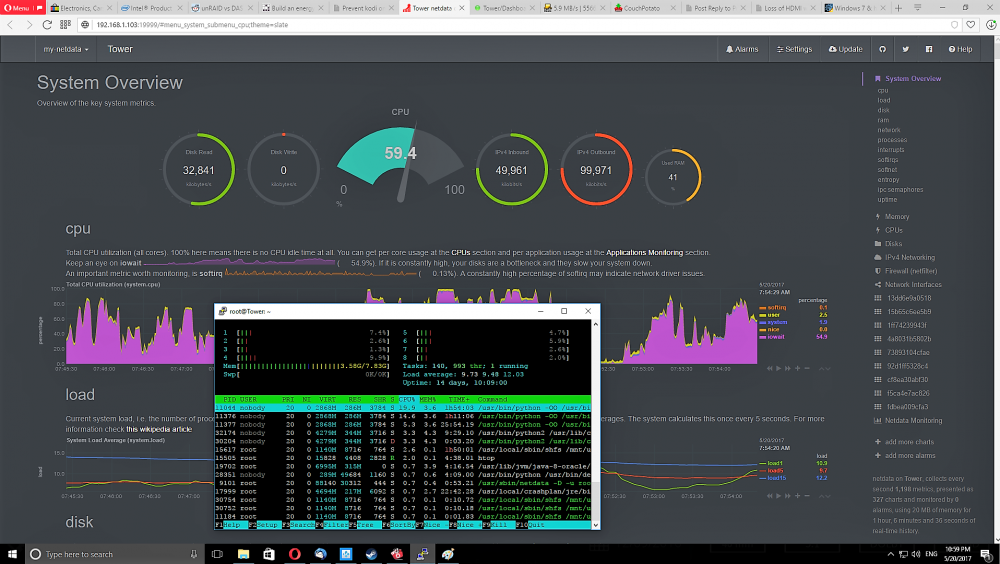Toggle load5 dimension in load chart legend

775,470
